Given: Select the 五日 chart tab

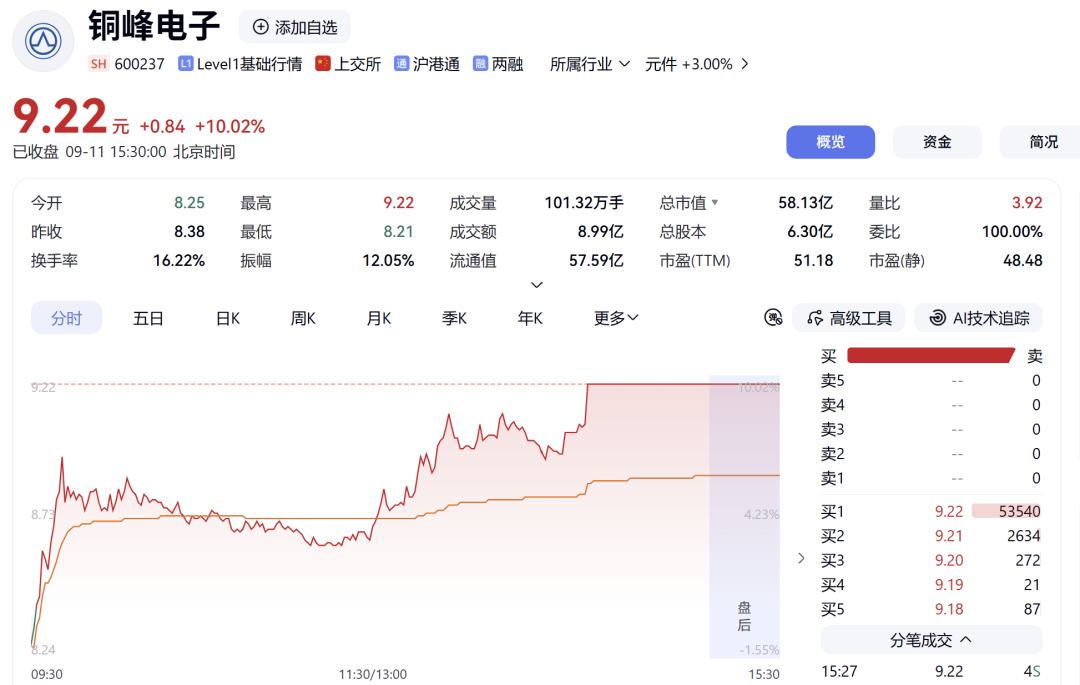Looking at the screenshot, I should pos(148,318).
